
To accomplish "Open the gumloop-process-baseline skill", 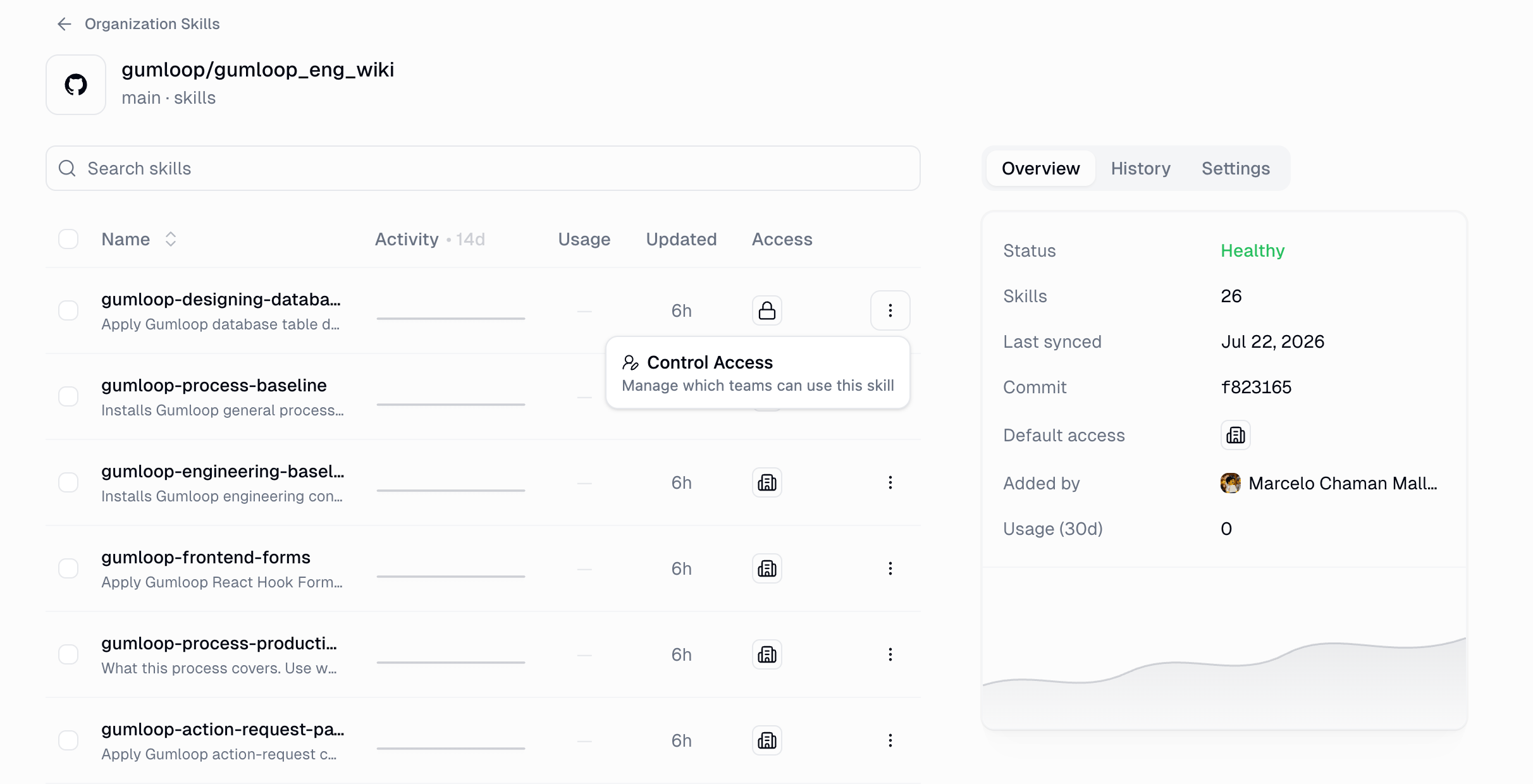I will [x=214, y=385].
